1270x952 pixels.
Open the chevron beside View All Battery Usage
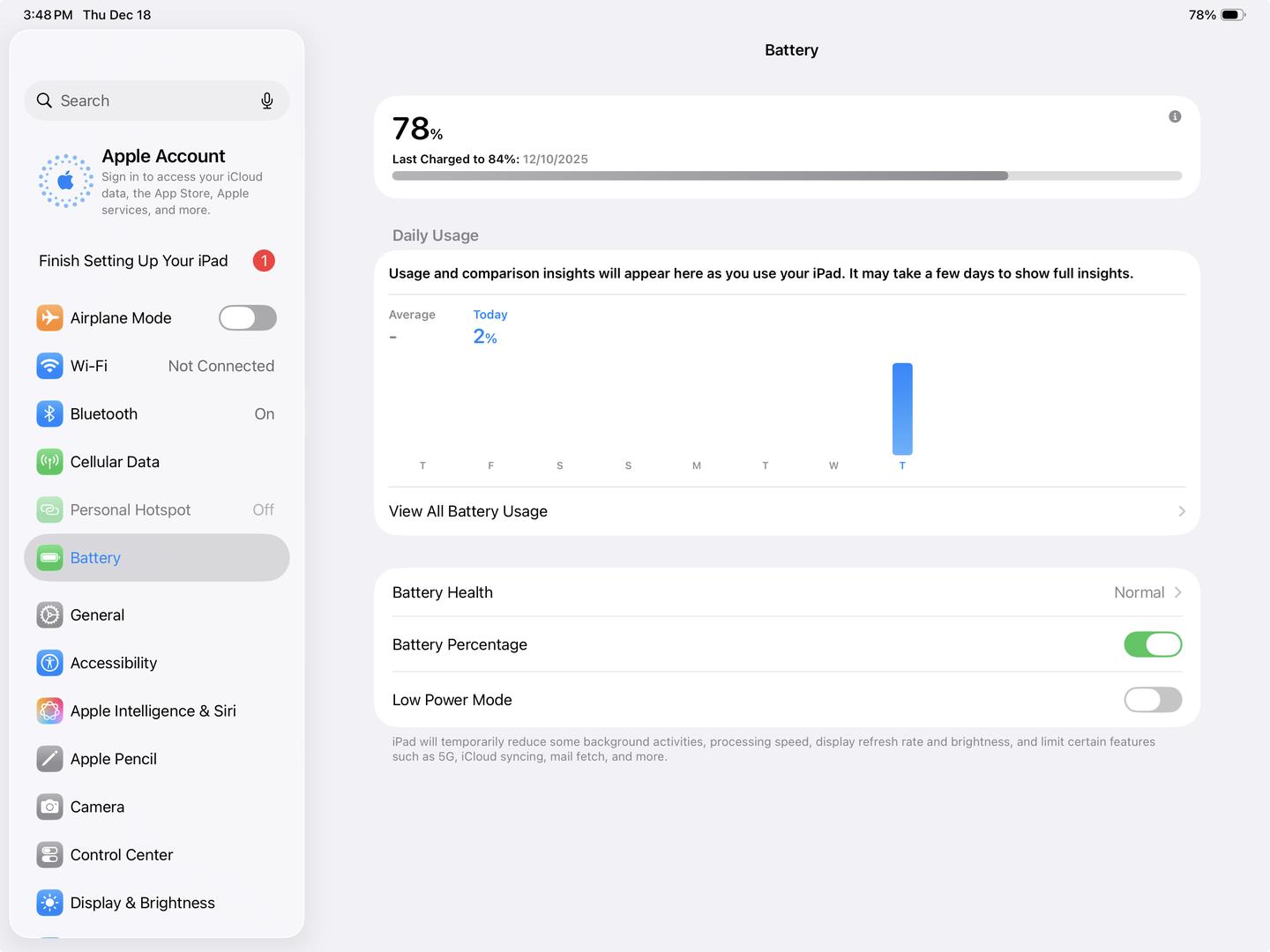[1182, 511]
